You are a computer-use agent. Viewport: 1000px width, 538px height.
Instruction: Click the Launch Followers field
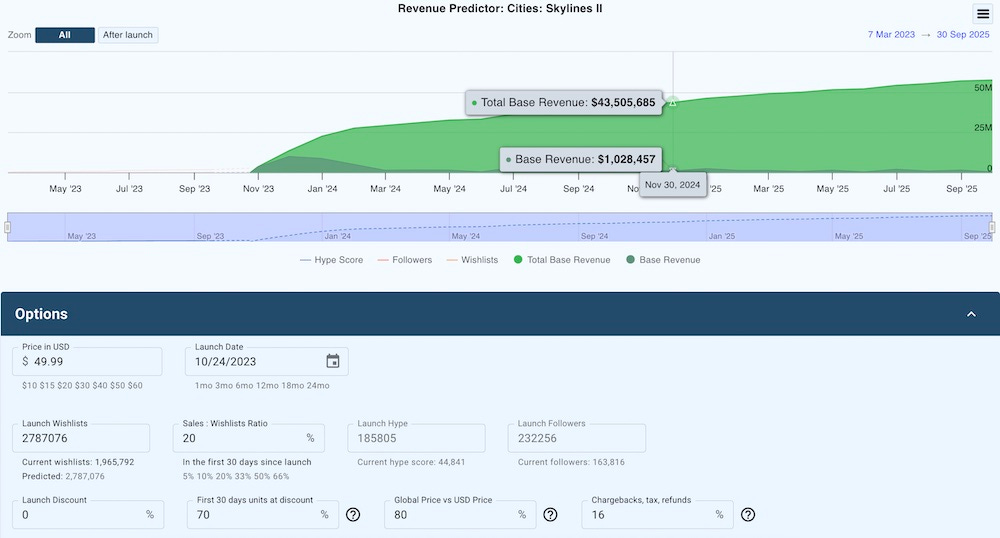[577, 438]
